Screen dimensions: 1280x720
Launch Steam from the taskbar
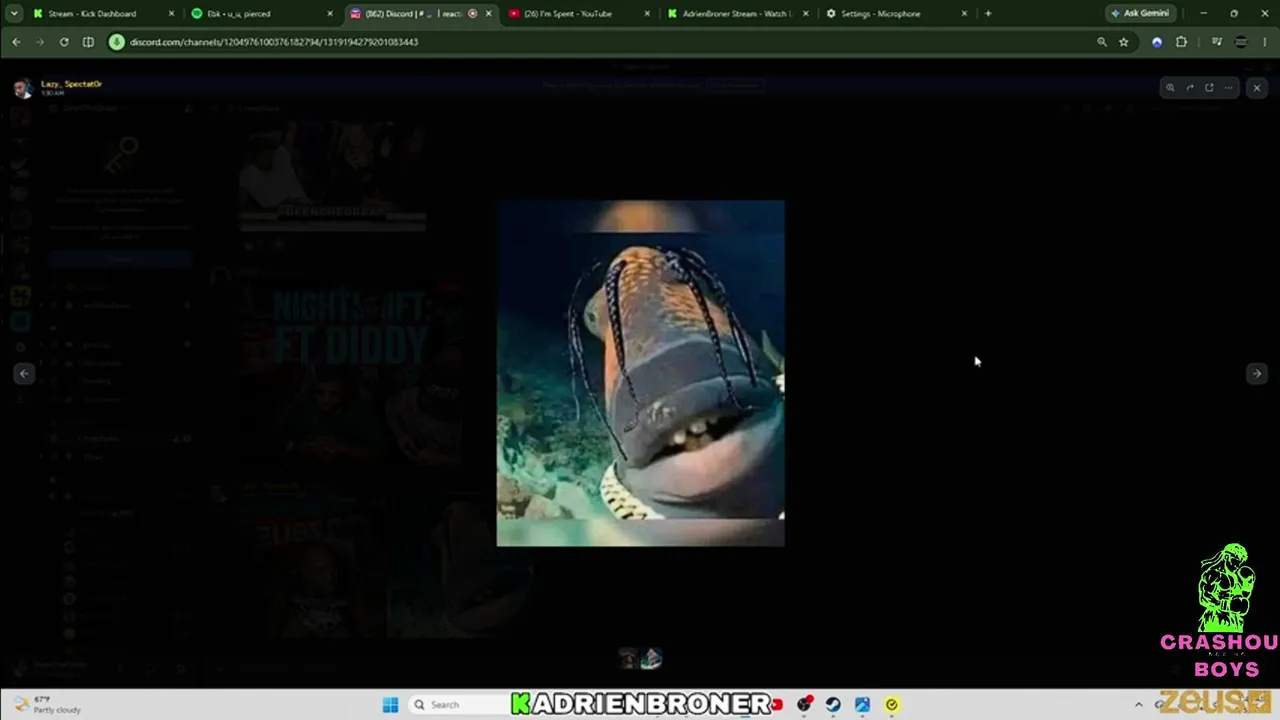833,705
